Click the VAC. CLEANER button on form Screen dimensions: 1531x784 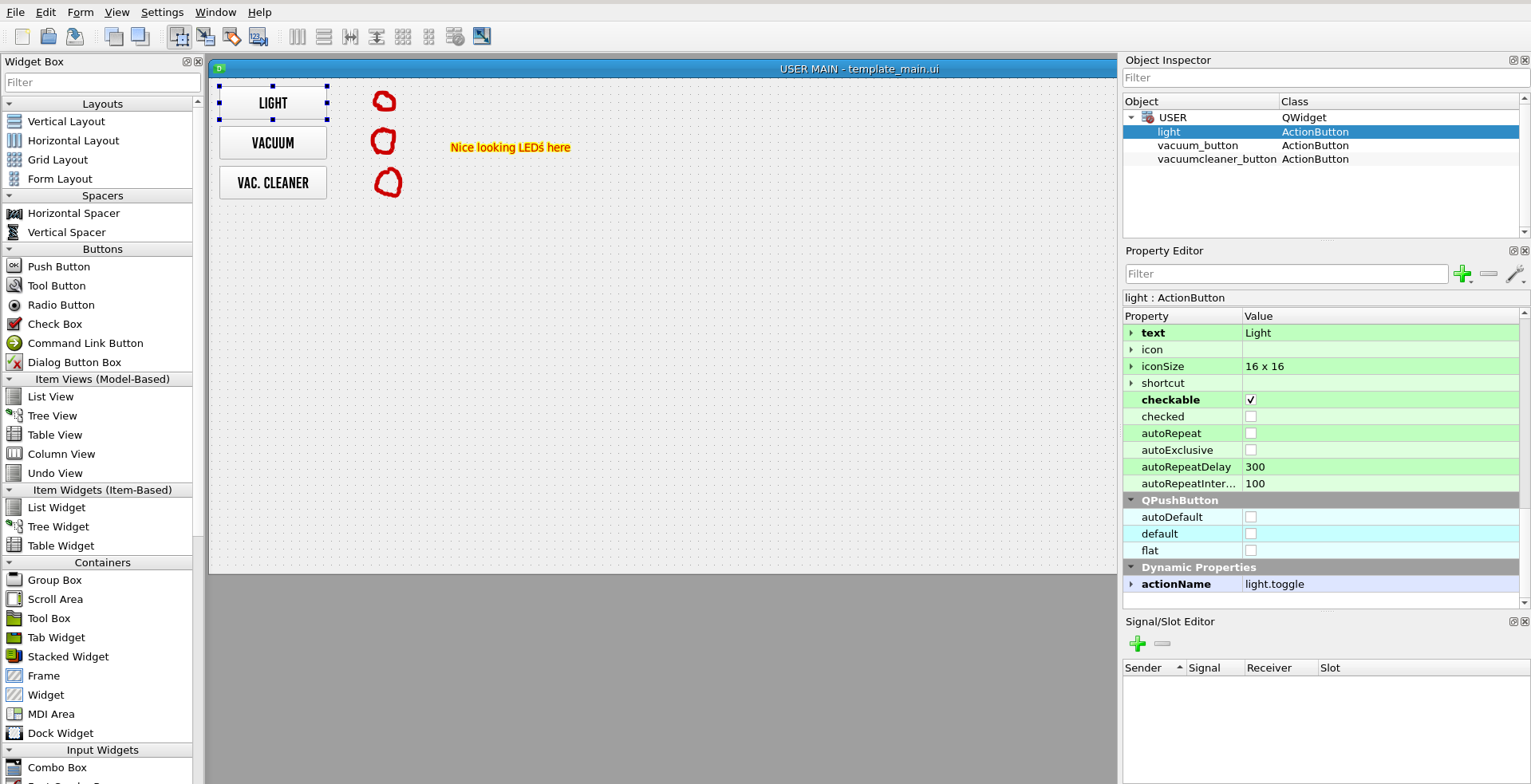pos(273,183)
